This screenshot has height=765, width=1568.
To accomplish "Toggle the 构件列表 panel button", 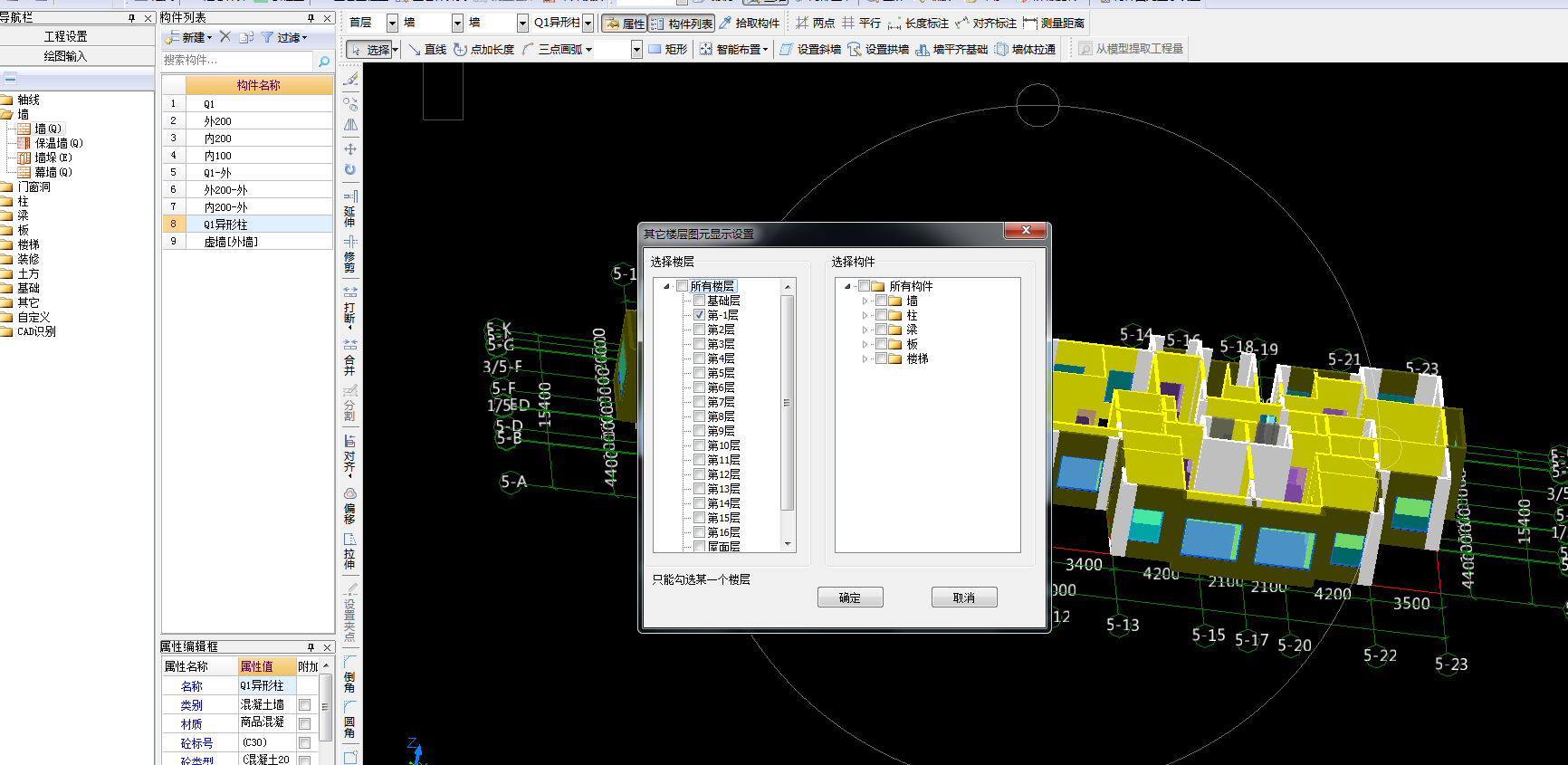I will [x=682, y=24].
